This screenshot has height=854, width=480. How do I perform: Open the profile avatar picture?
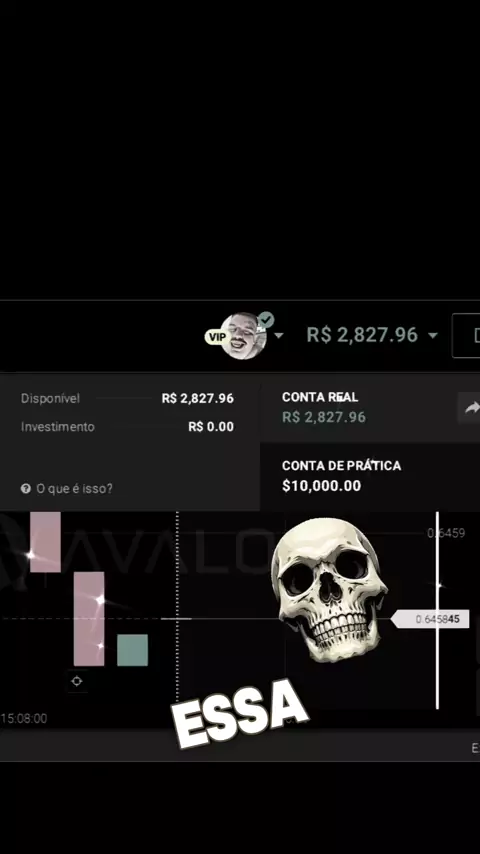pyautogui.click(x=244, y=337)
